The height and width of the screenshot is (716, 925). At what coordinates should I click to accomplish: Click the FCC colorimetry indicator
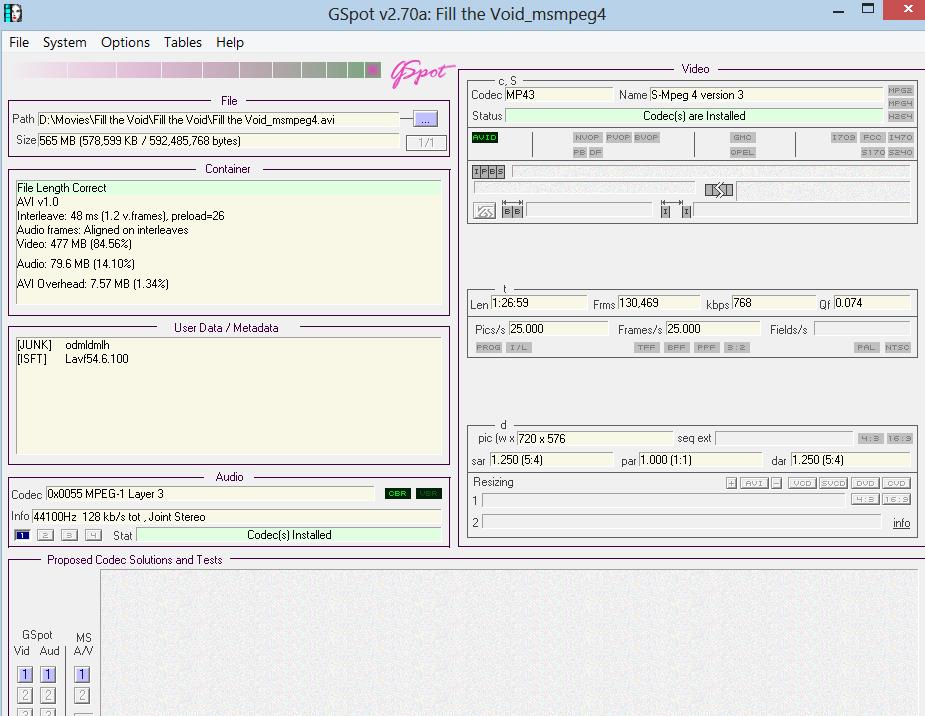click(872, 137)
